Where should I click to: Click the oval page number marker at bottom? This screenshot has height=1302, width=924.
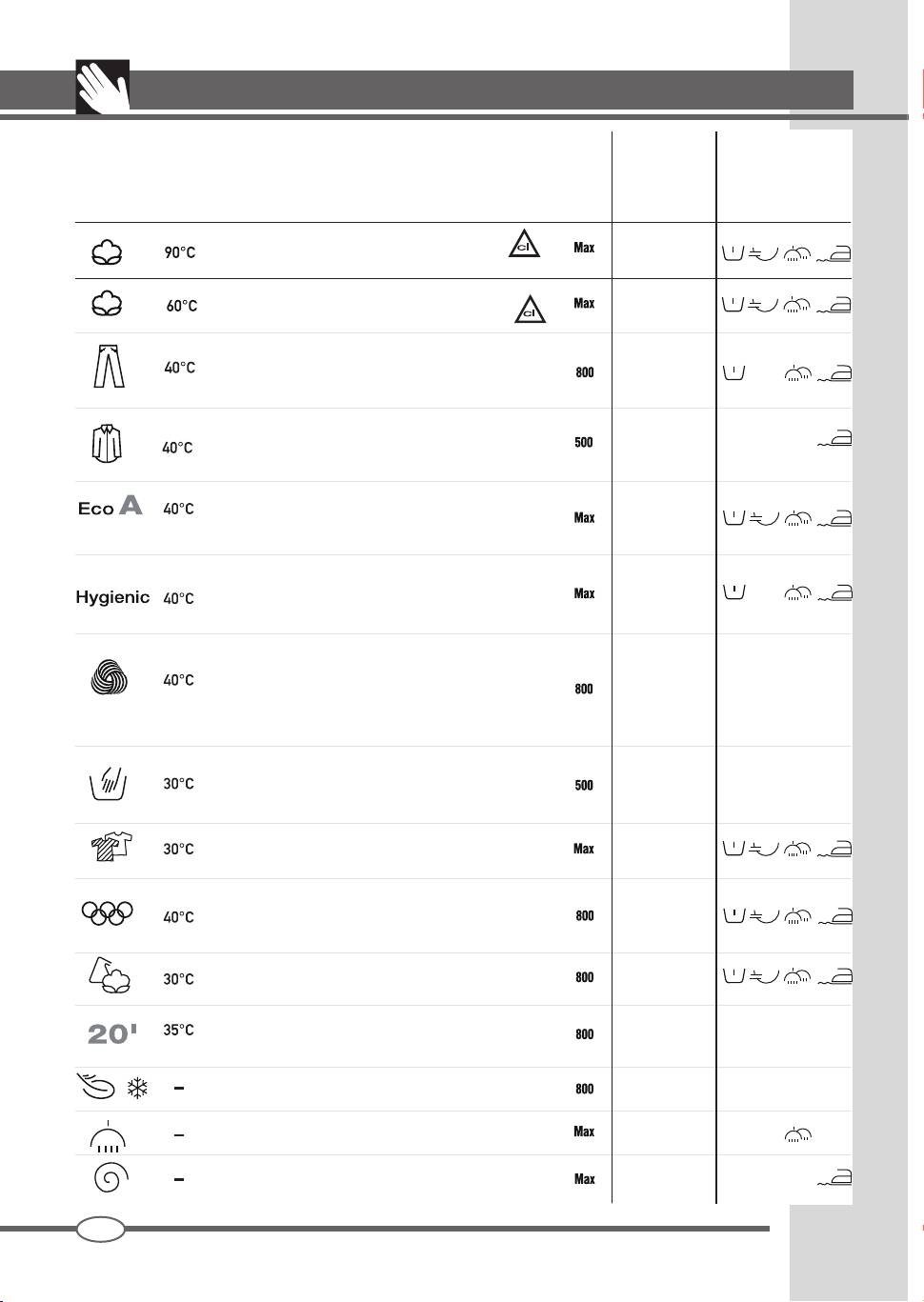click(x=101, y=1230)
